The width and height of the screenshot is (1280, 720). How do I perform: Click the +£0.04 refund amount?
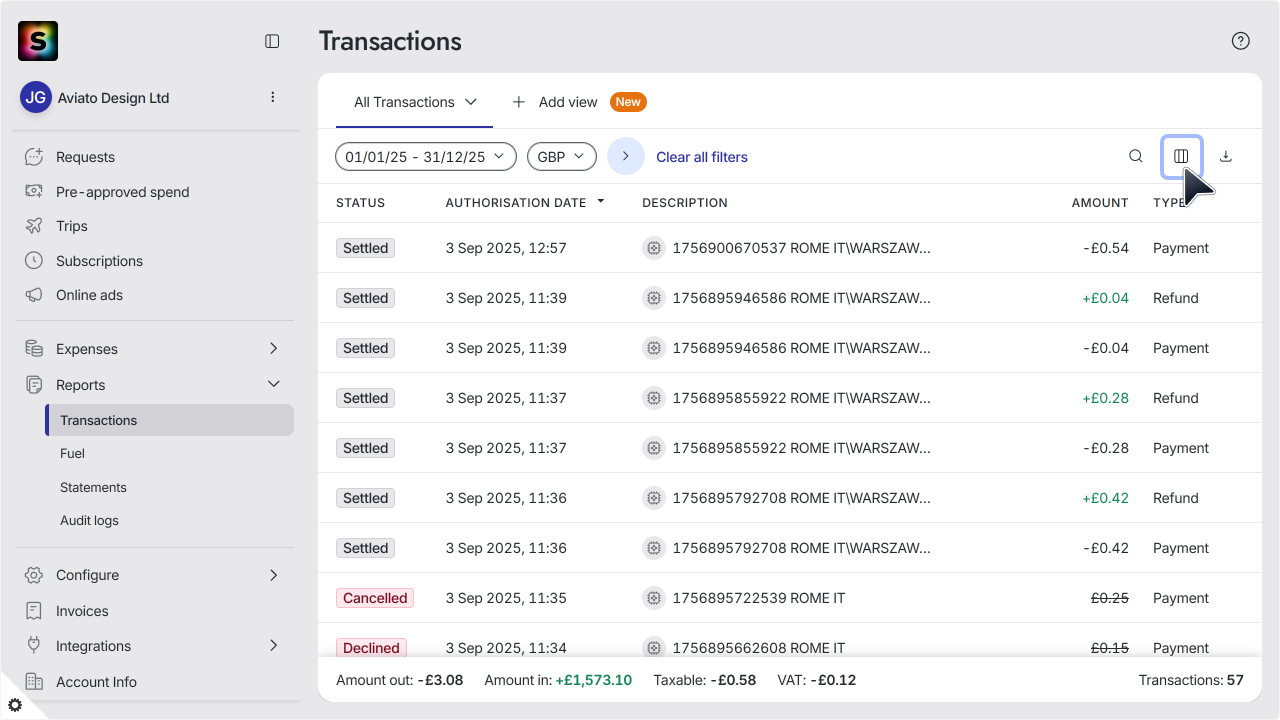(x=1105, y=298)
